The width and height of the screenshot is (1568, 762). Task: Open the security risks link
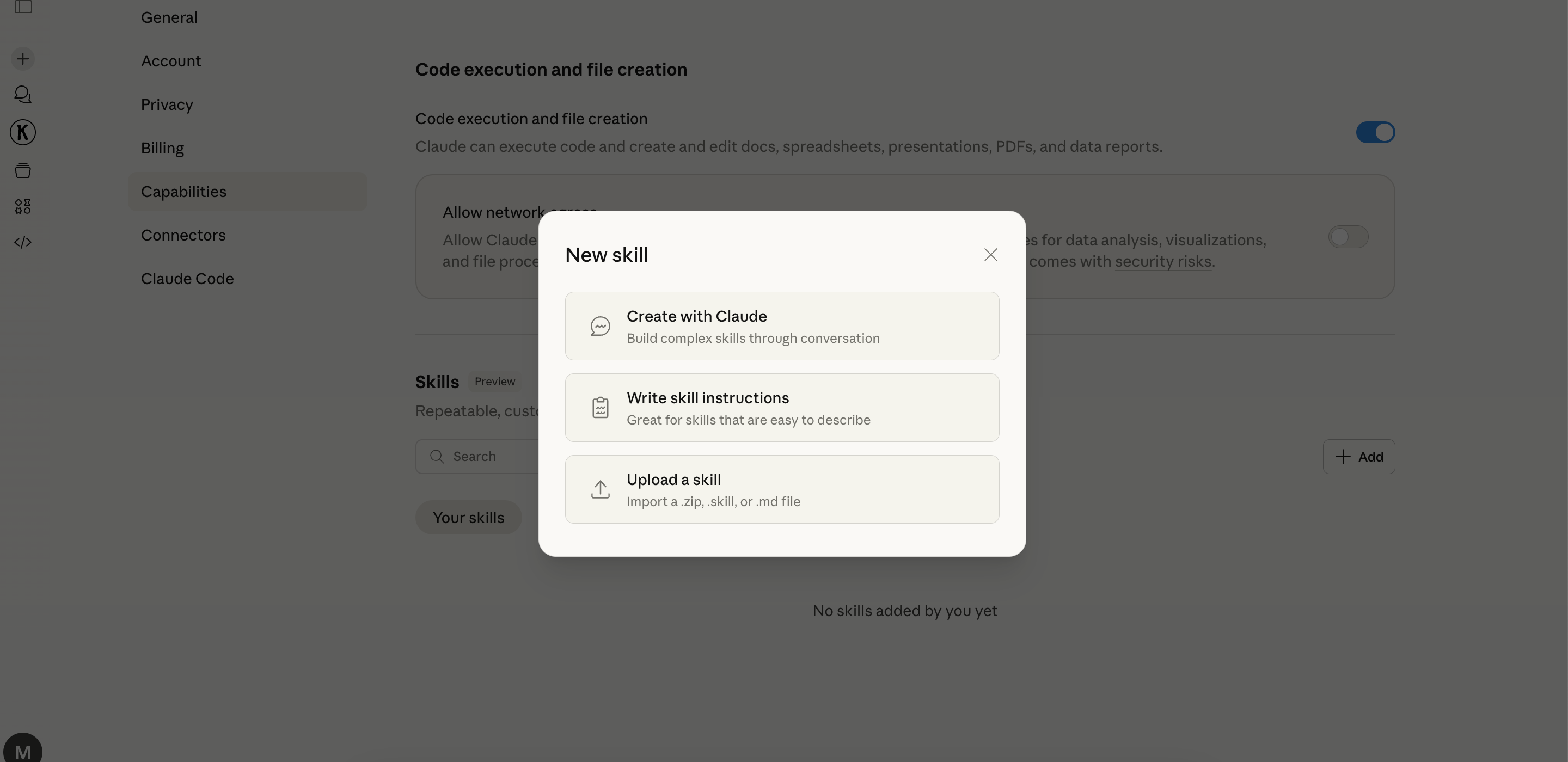(1162, 262)
